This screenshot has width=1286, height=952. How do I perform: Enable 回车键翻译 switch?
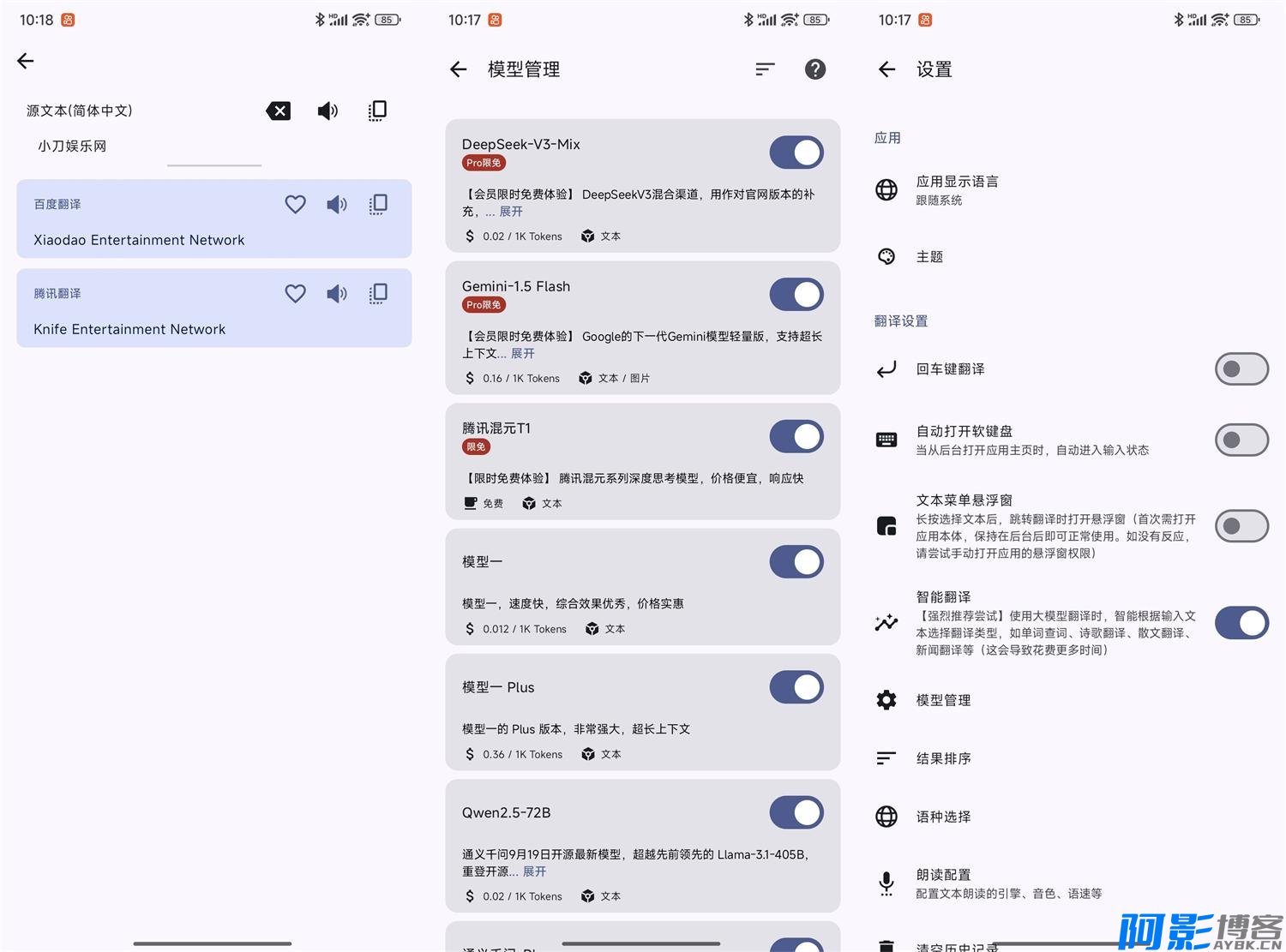coord(1241,369)
